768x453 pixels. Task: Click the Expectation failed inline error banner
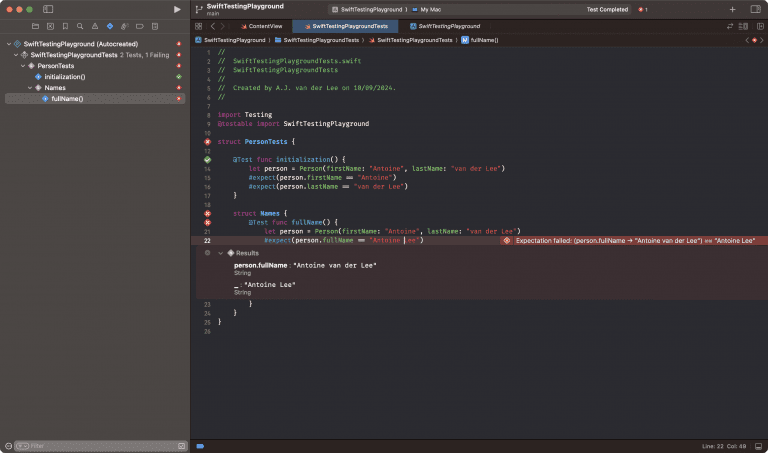(x=634, y=240)
